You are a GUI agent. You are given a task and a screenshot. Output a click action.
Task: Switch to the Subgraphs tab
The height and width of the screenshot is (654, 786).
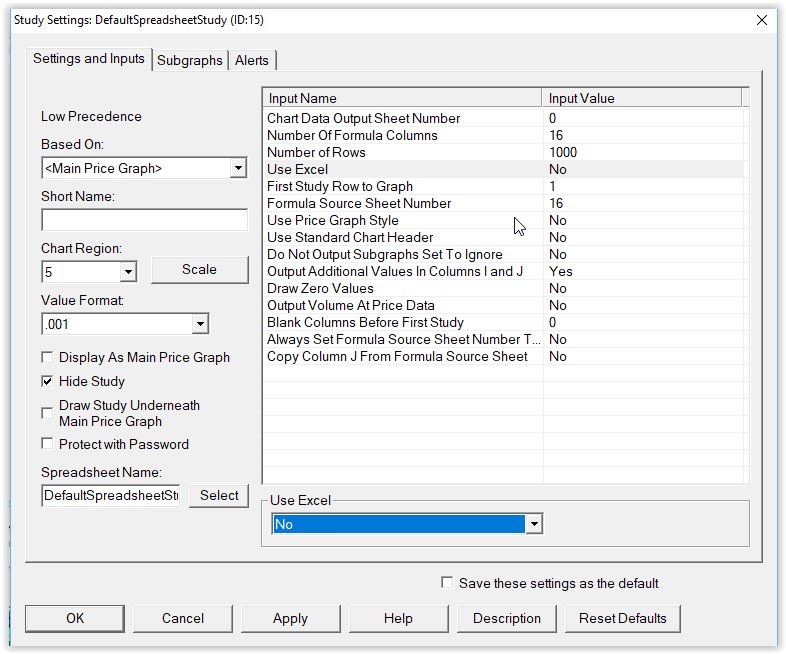click(x=189, y=61)
